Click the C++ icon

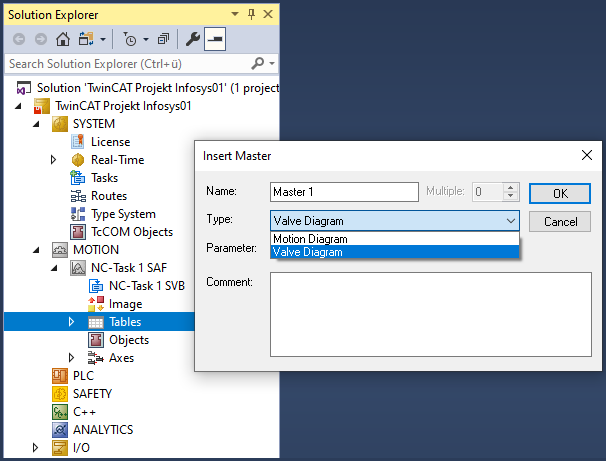(60, 412)
